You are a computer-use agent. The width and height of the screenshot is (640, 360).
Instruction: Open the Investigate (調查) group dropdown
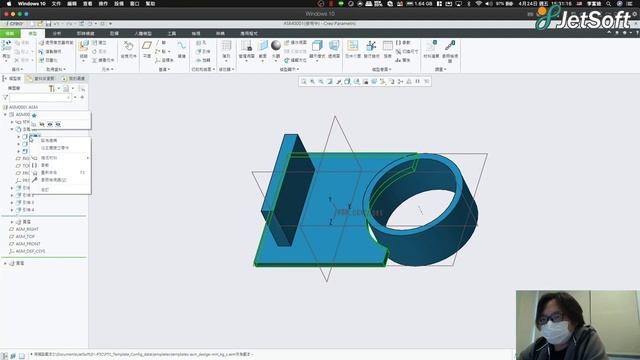440,69
